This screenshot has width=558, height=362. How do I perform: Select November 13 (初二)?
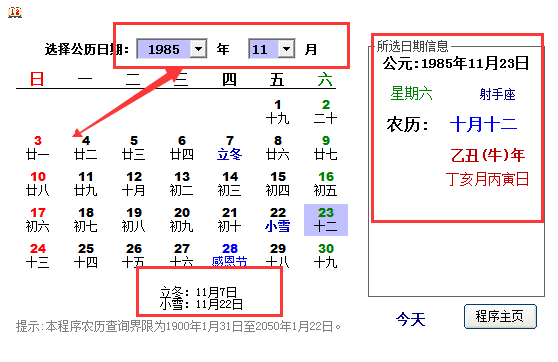pyautogui.click(x=181, y=184)
